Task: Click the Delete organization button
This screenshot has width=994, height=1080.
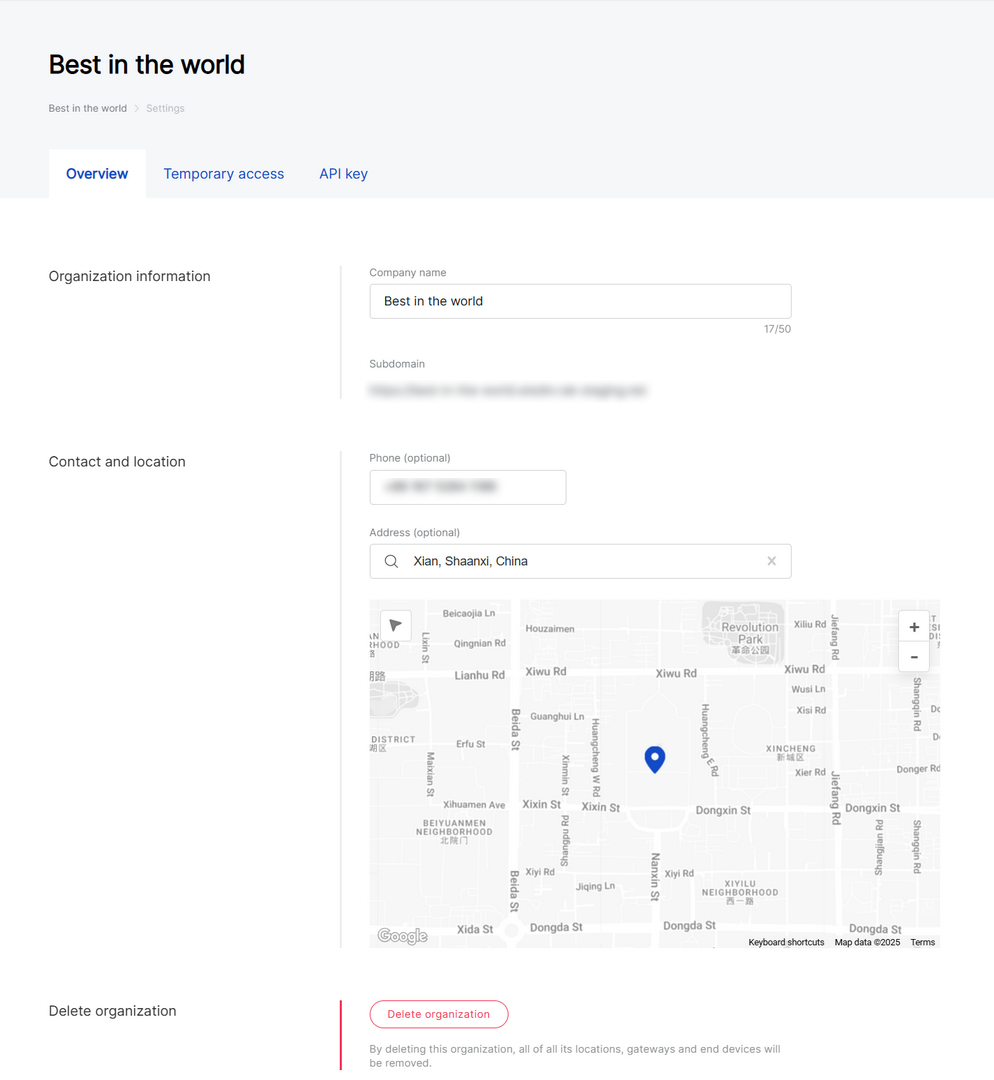Action: click(x=438, y=1013)
